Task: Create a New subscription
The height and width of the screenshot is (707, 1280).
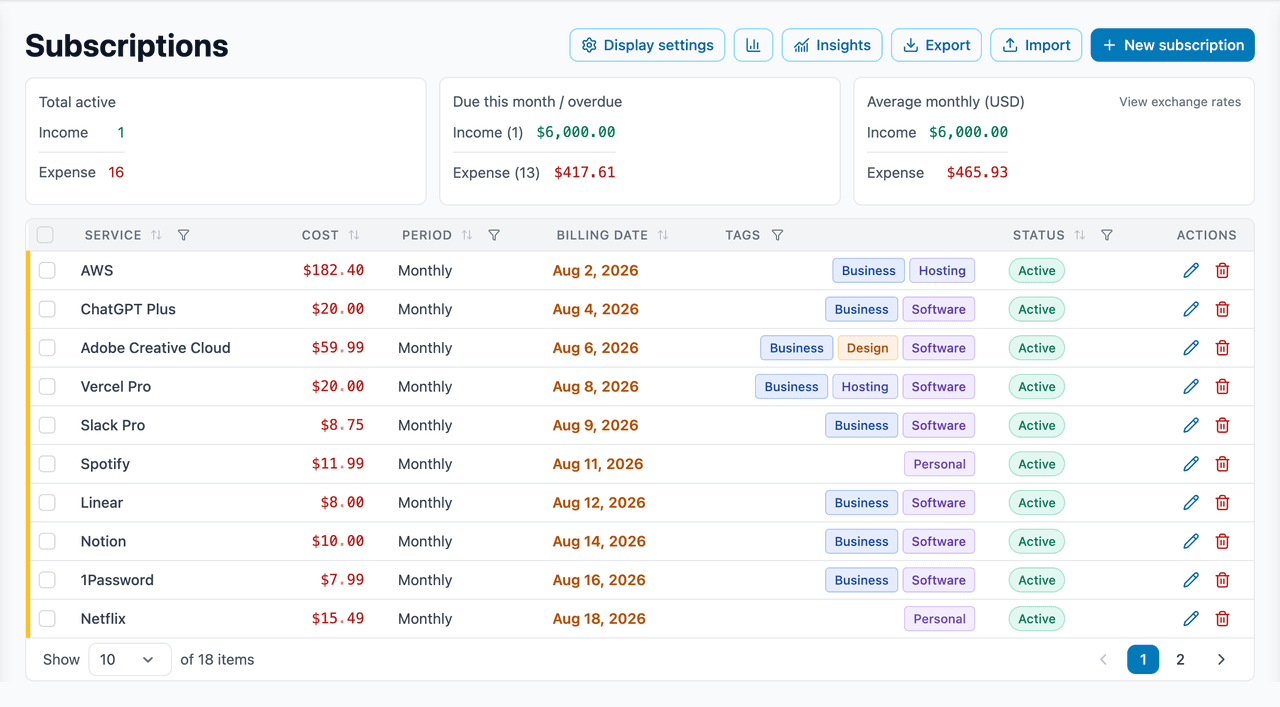Action: [x=1172, y=45]
